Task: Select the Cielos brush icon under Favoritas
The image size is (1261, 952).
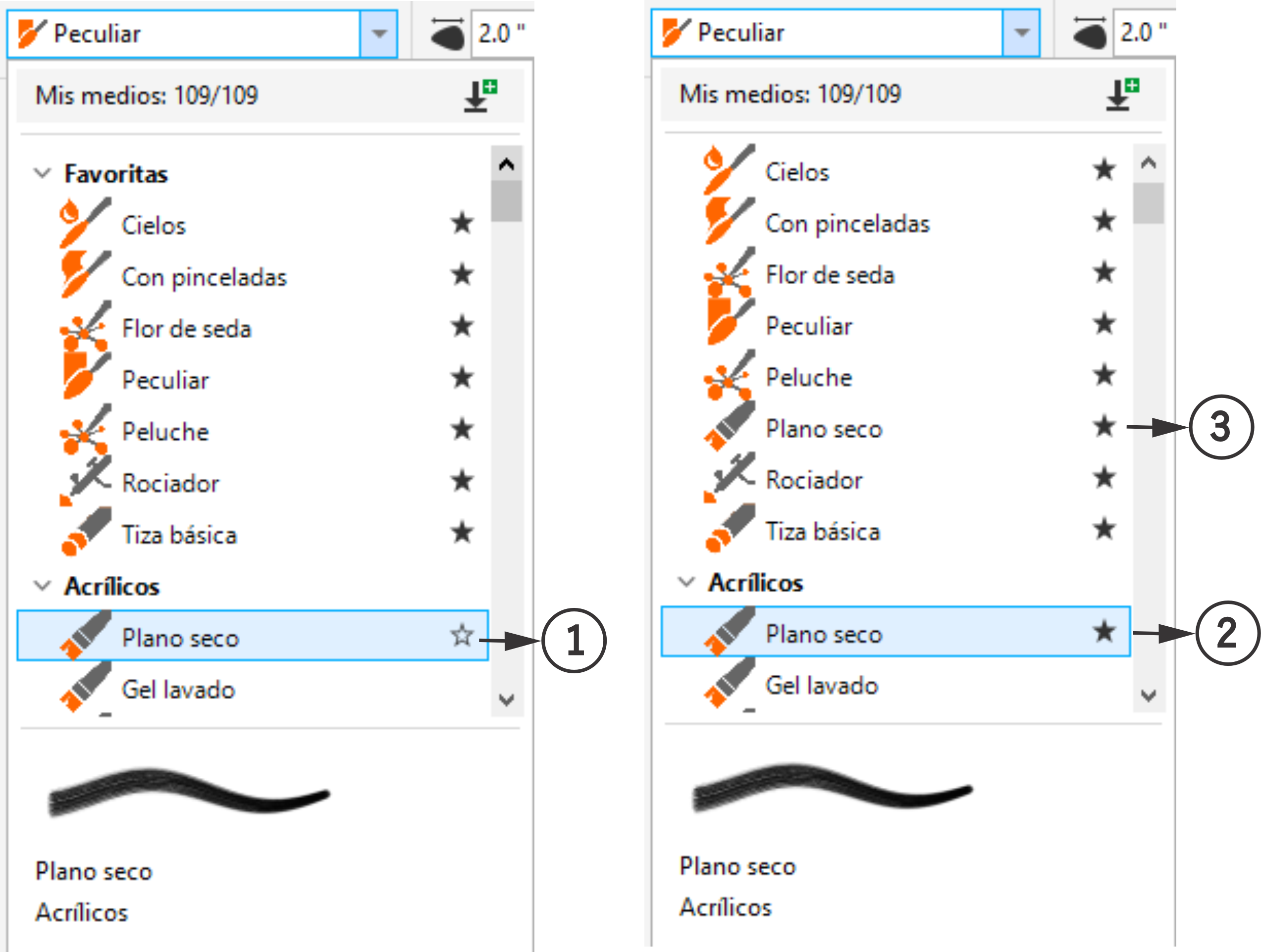Action: click(x=86, y=223)
